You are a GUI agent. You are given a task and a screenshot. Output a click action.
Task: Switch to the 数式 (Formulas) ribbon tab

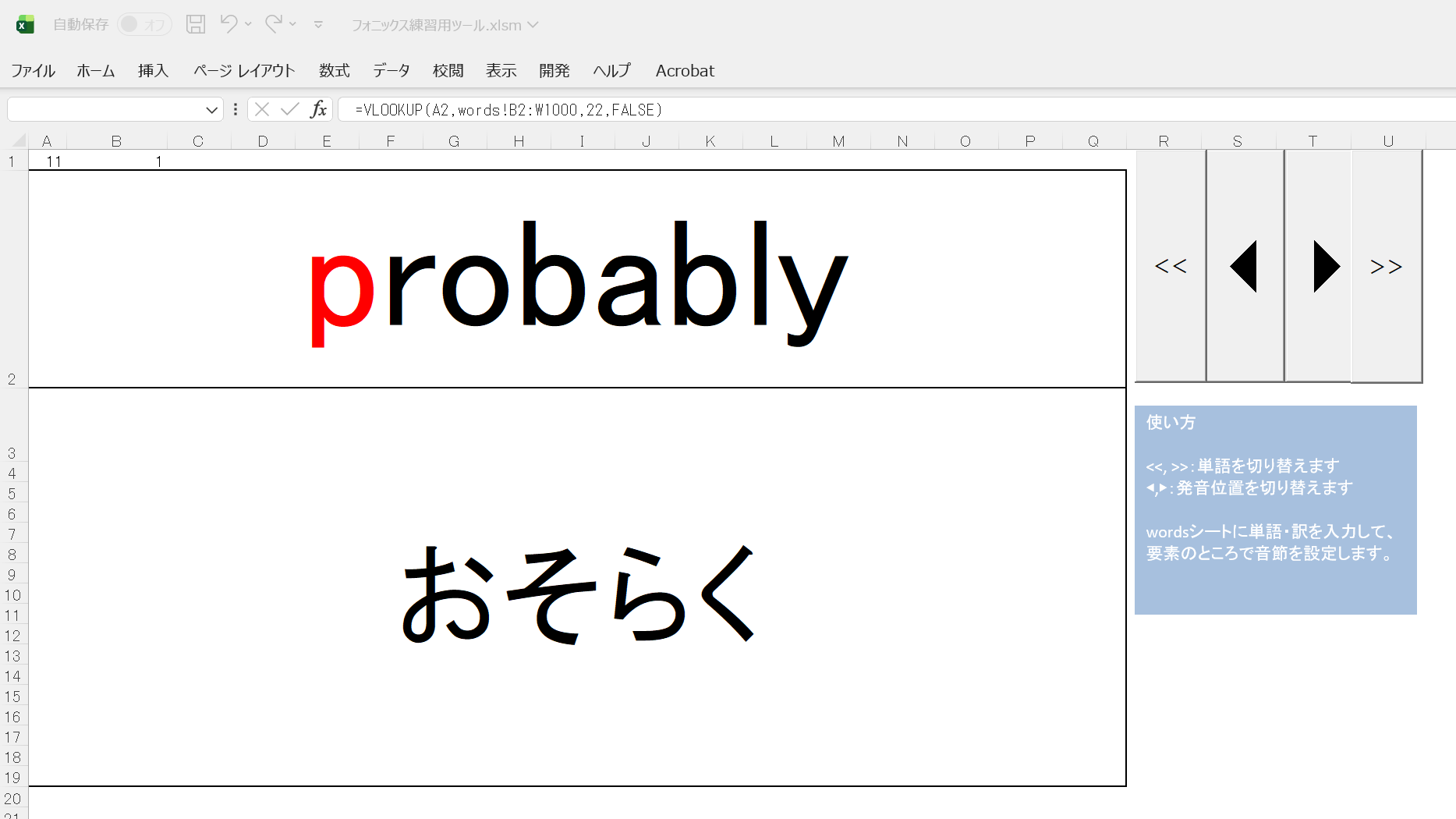[x=334, y=71]
